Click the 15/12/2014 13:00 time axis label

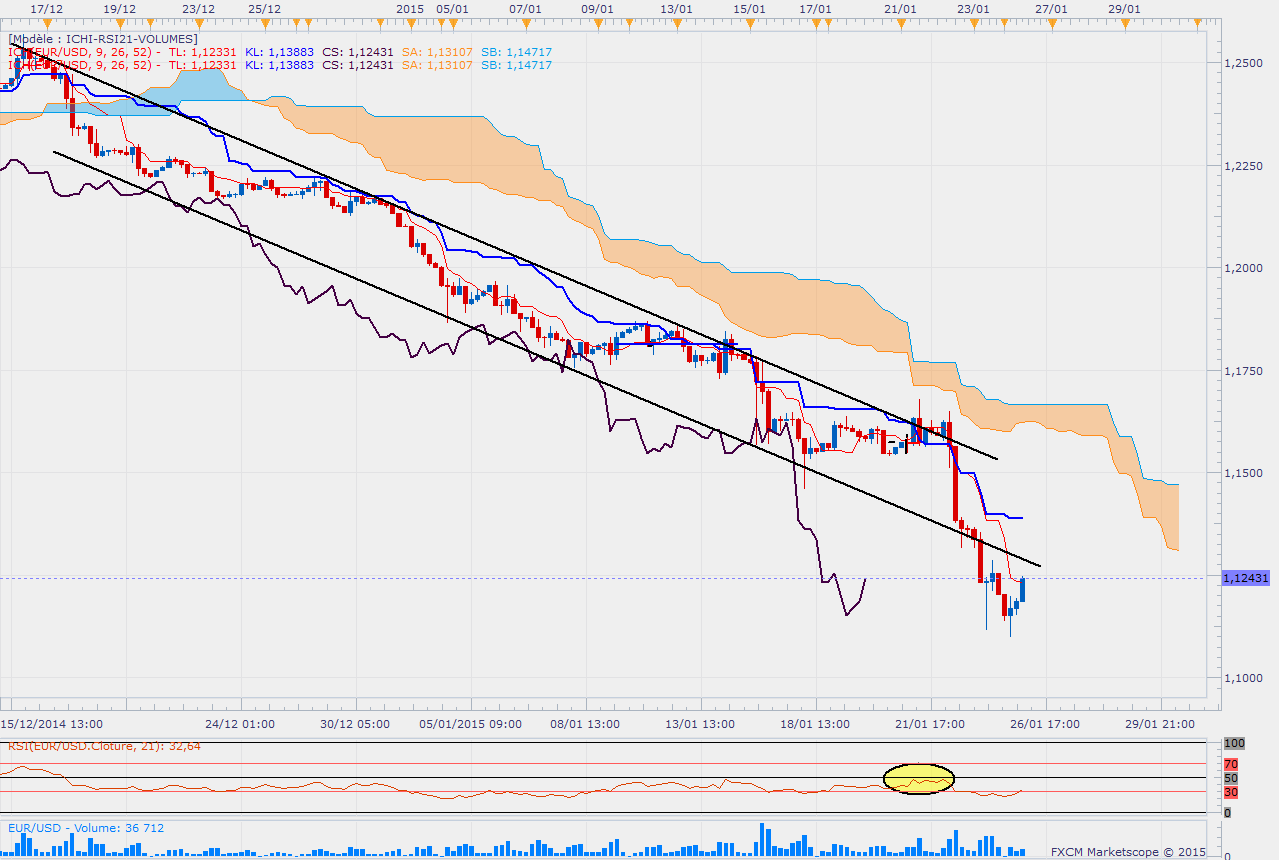(x=50, y=723)
